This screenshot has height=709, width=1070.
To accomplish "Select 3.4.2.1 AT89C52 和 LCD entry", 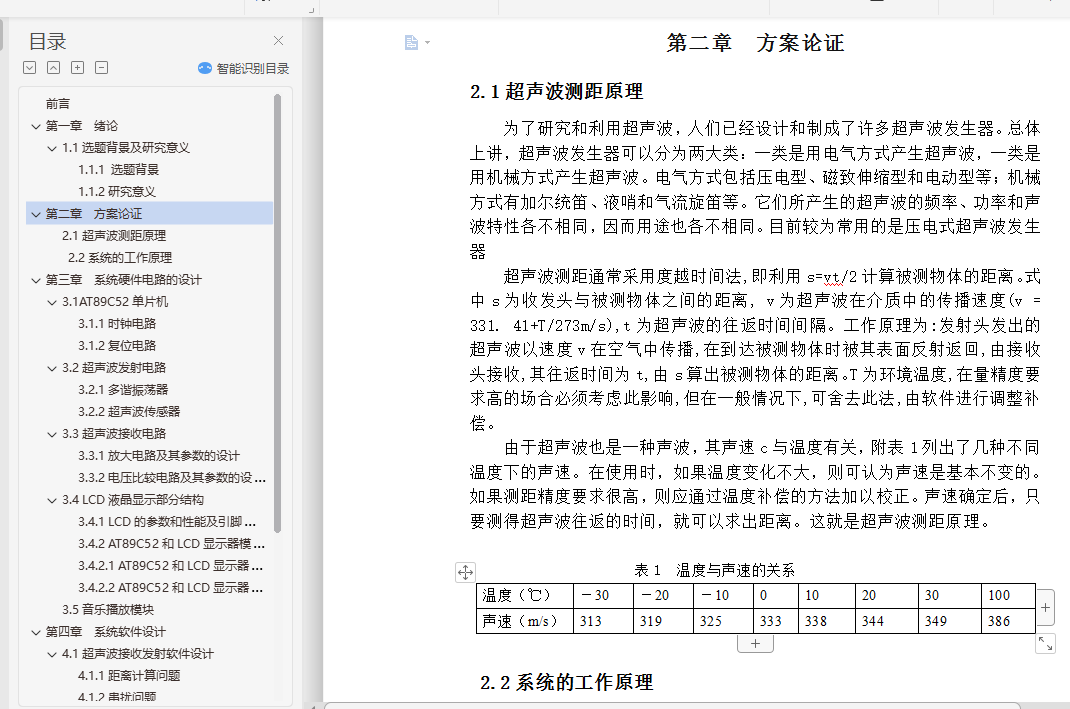I will coord(170,566).
